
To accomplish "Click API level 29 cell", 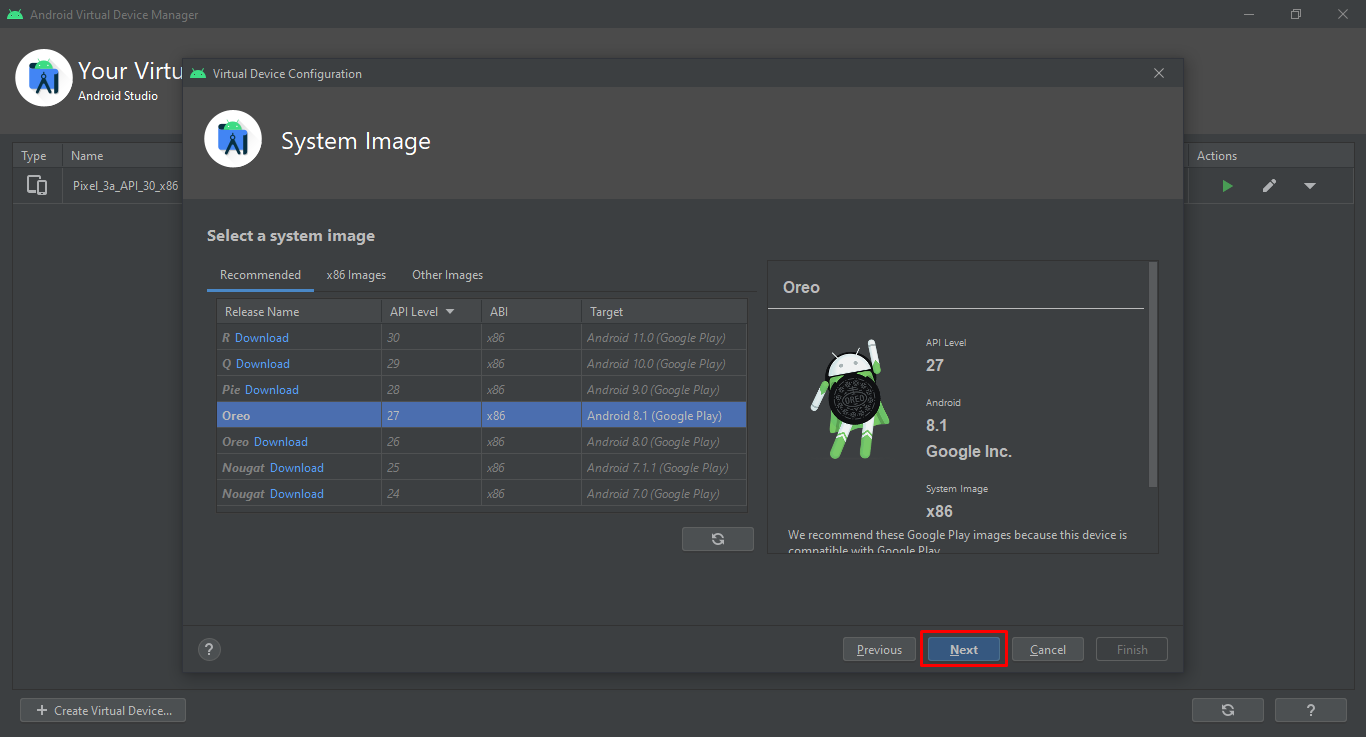I will coord(431,364).
